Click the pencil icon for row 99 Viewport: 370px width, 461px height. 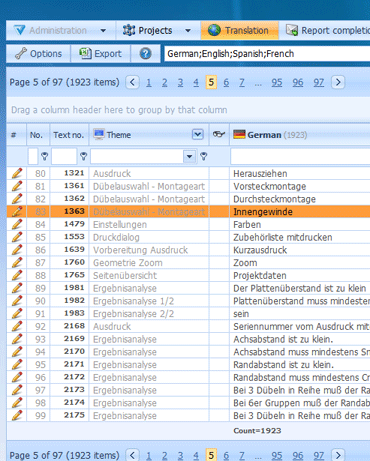coord(17,415)
